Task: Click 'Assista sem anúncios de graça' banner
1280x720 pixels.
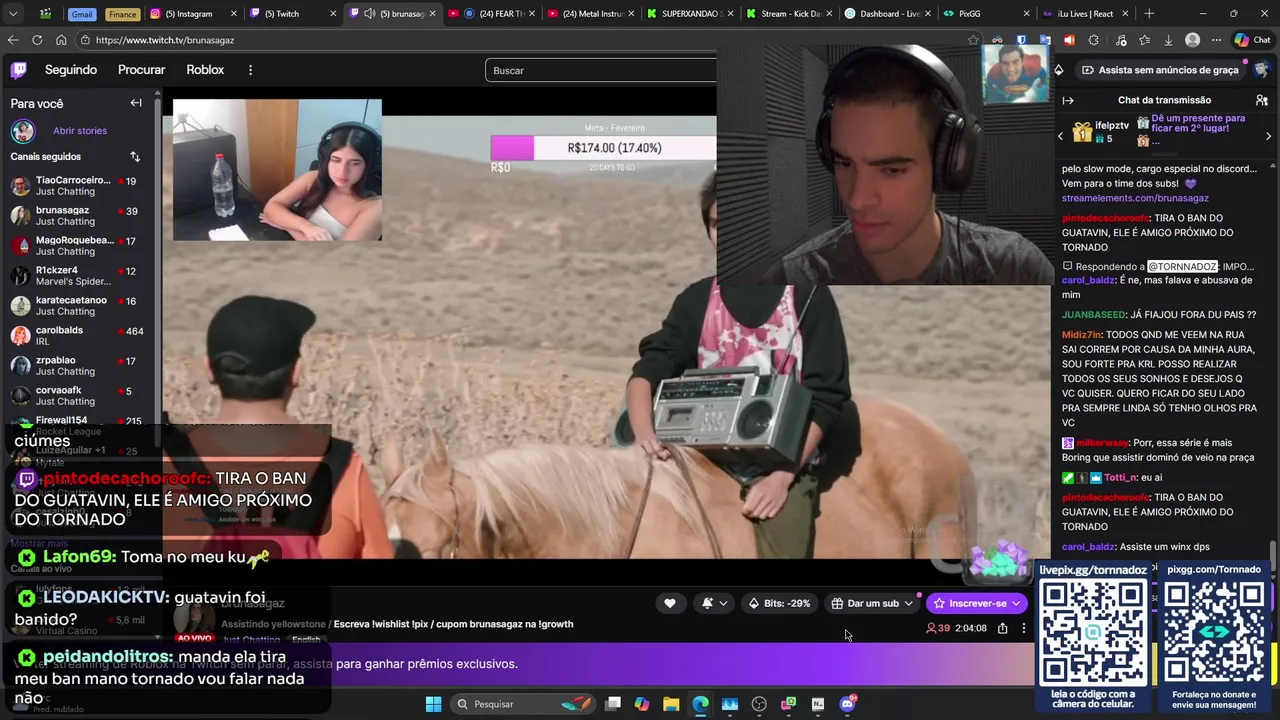Action: tap(1160, 70)
